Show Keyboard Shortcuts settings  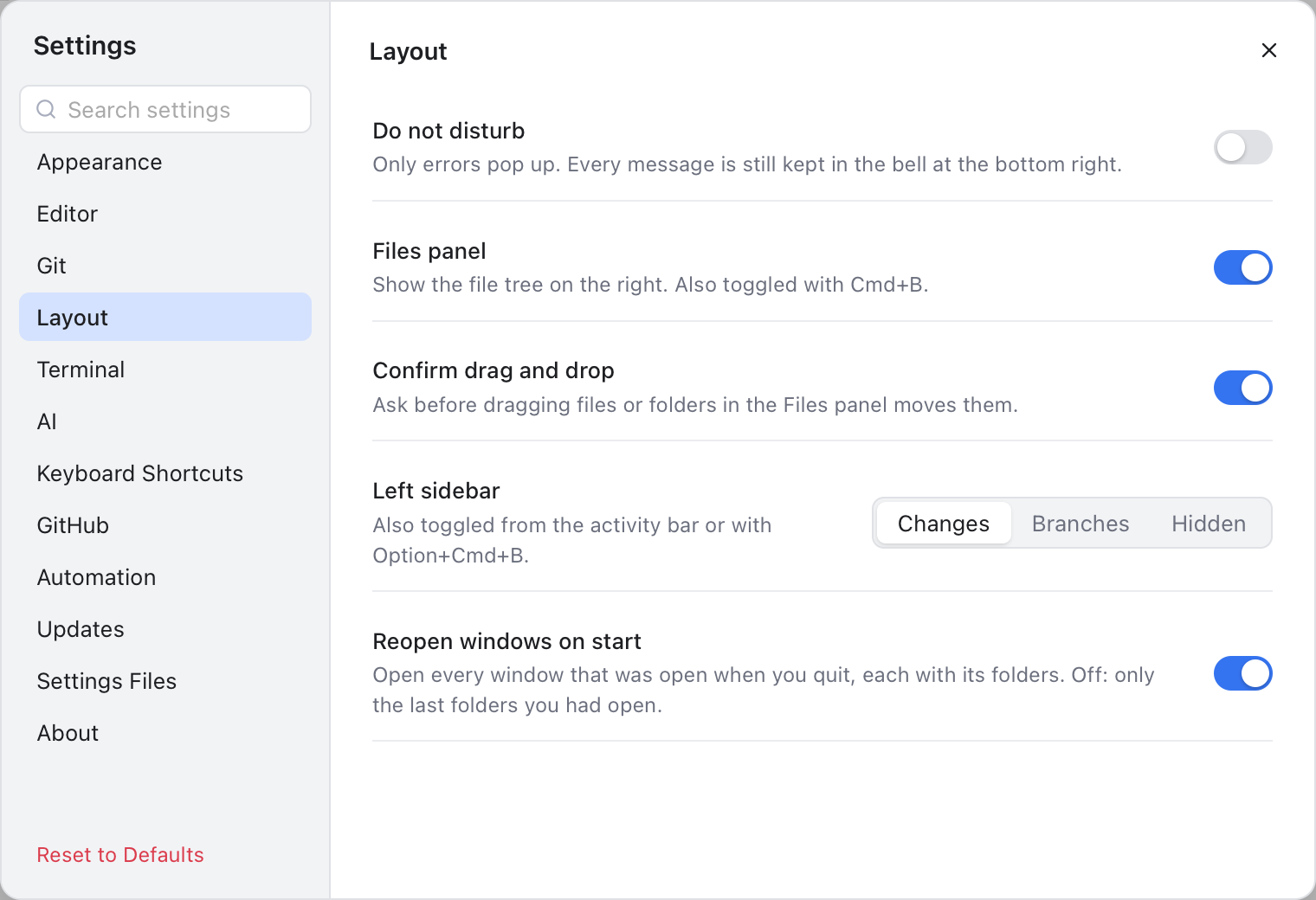(x=165, y=473)
